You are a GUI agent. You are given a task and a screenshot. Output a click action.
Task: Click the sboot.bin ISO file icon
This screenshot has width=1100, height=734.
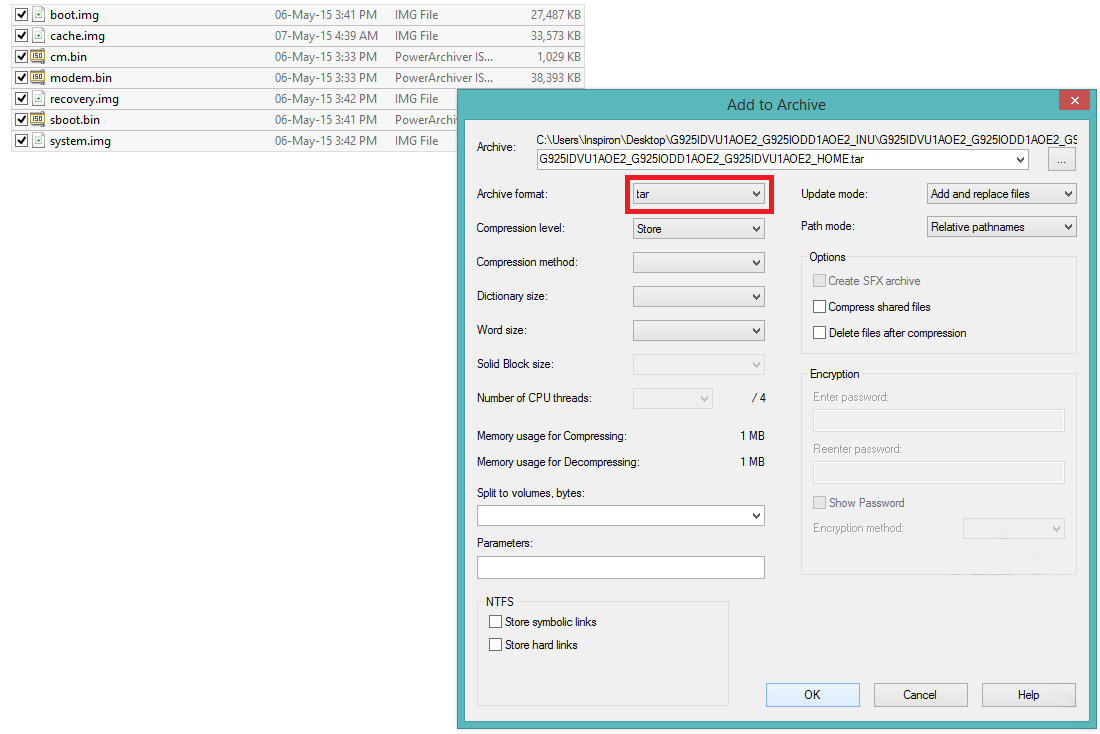pos(38,120)
